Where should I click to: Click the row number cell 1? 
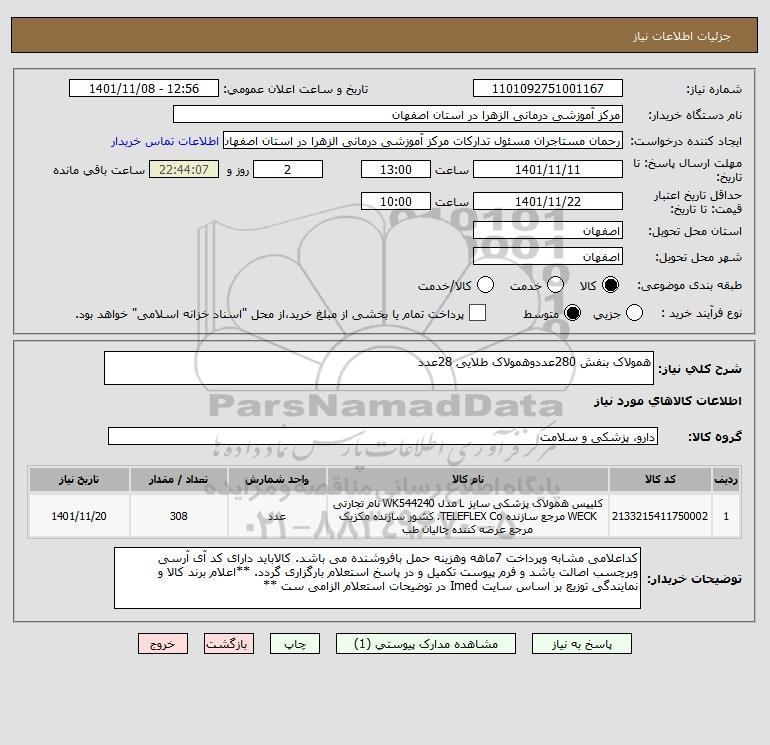coord(726,516)
